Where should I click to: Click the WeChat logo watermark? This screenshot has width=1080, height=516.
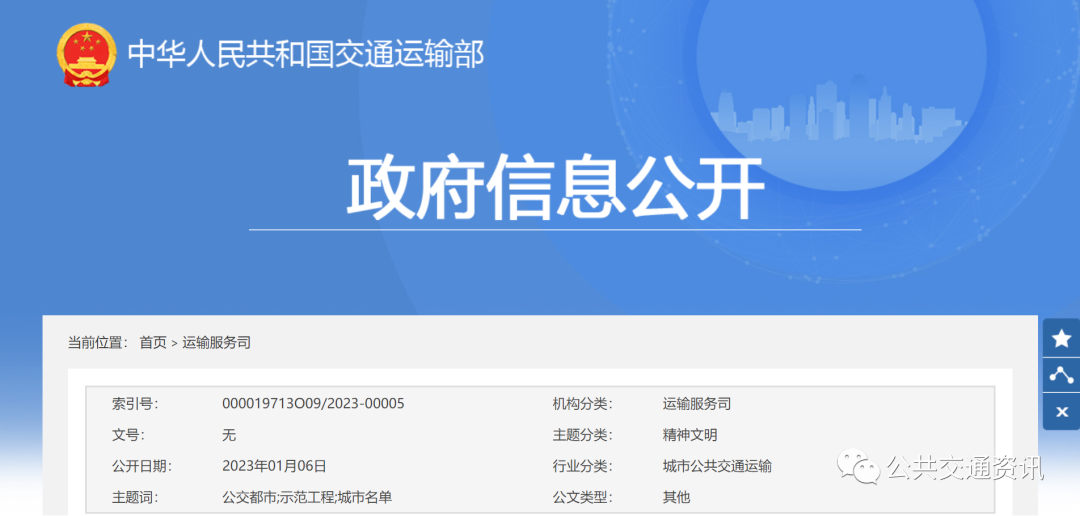(x=859, y=466)
